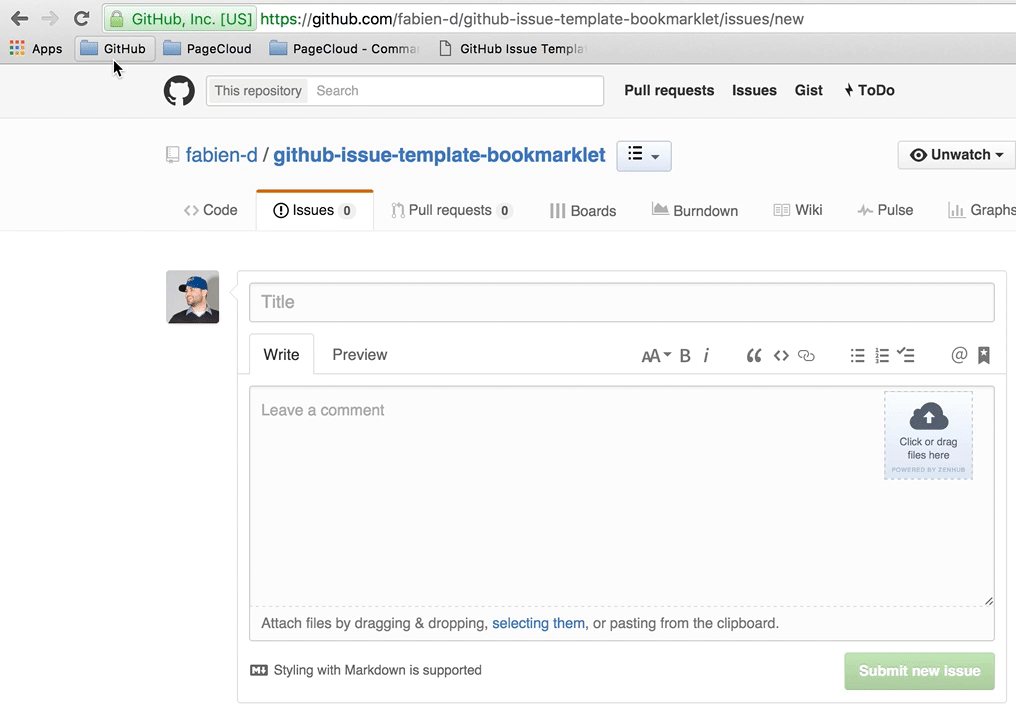1016x720 pixels.
Task: Open the Burndown tab
Action: pos(695,211)
